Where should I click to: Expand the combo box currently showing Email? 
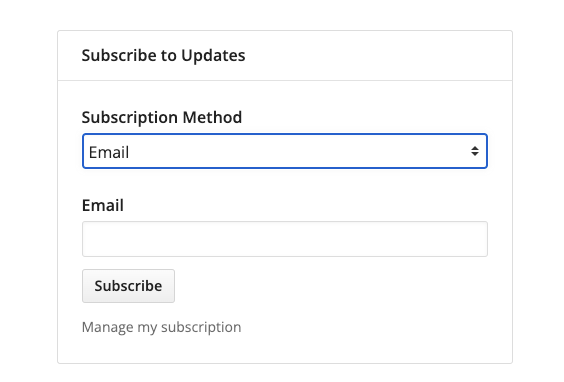tap(285, 151)
